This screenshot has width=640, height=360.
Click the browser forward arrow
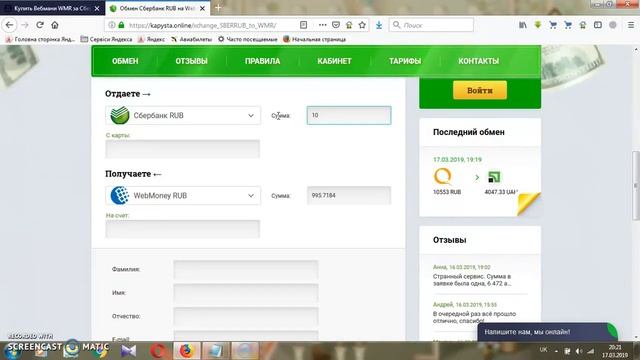pos(25,25)
